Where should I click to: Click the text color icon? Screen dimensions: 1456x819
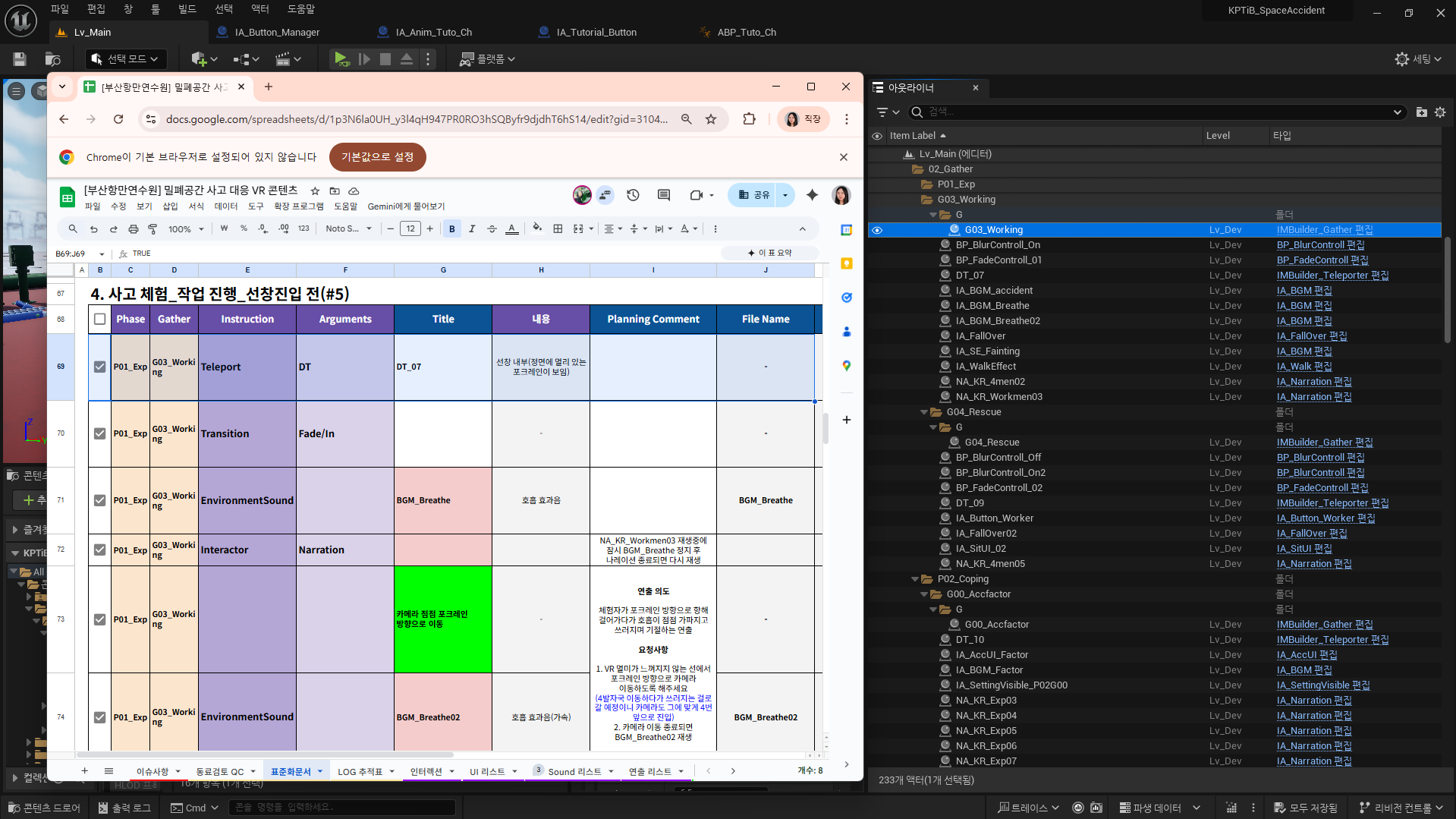pyautogui.click(x=512, y=228)
